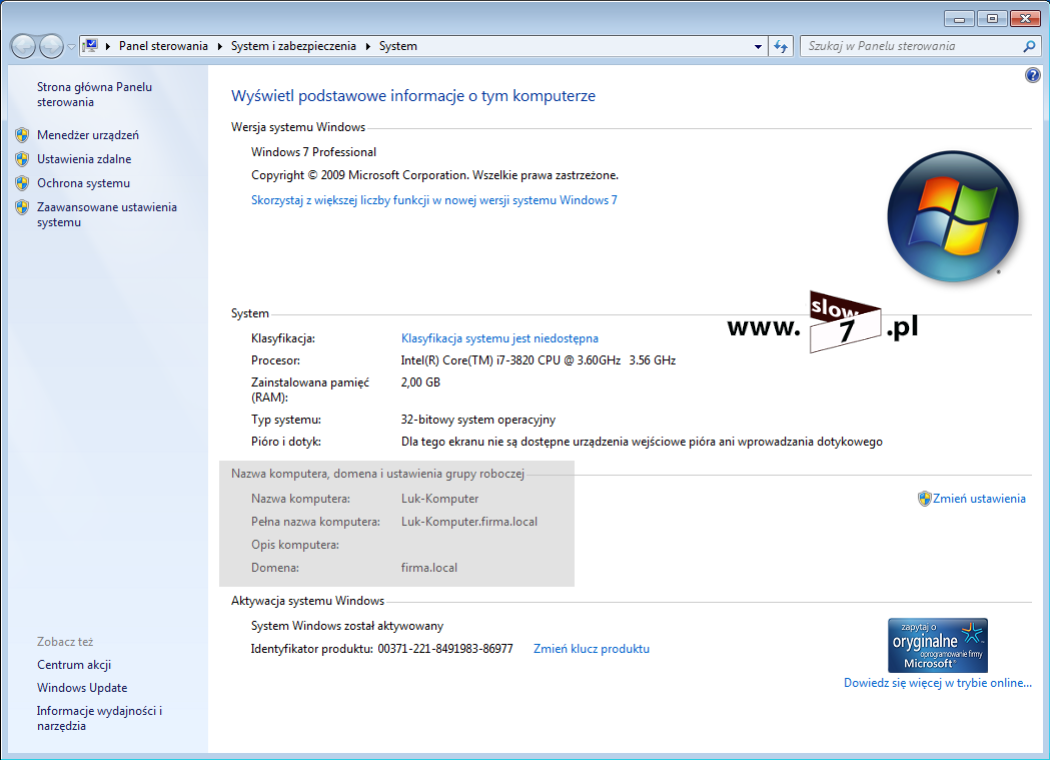Open the recent pages dropdown arrow
The image size is (1050, 760).
pos(71,47)
